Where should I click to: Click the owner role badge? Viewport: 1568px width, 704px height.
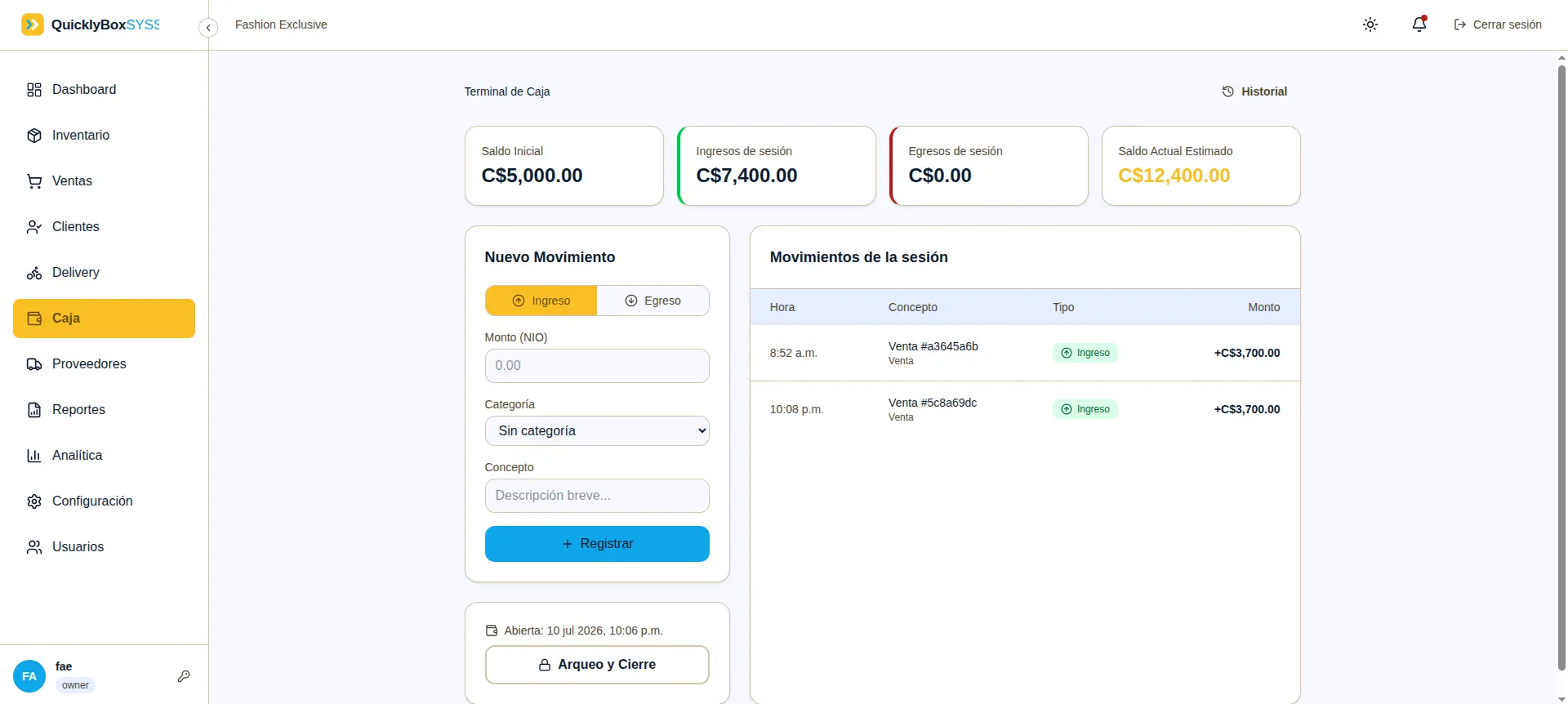75,685
